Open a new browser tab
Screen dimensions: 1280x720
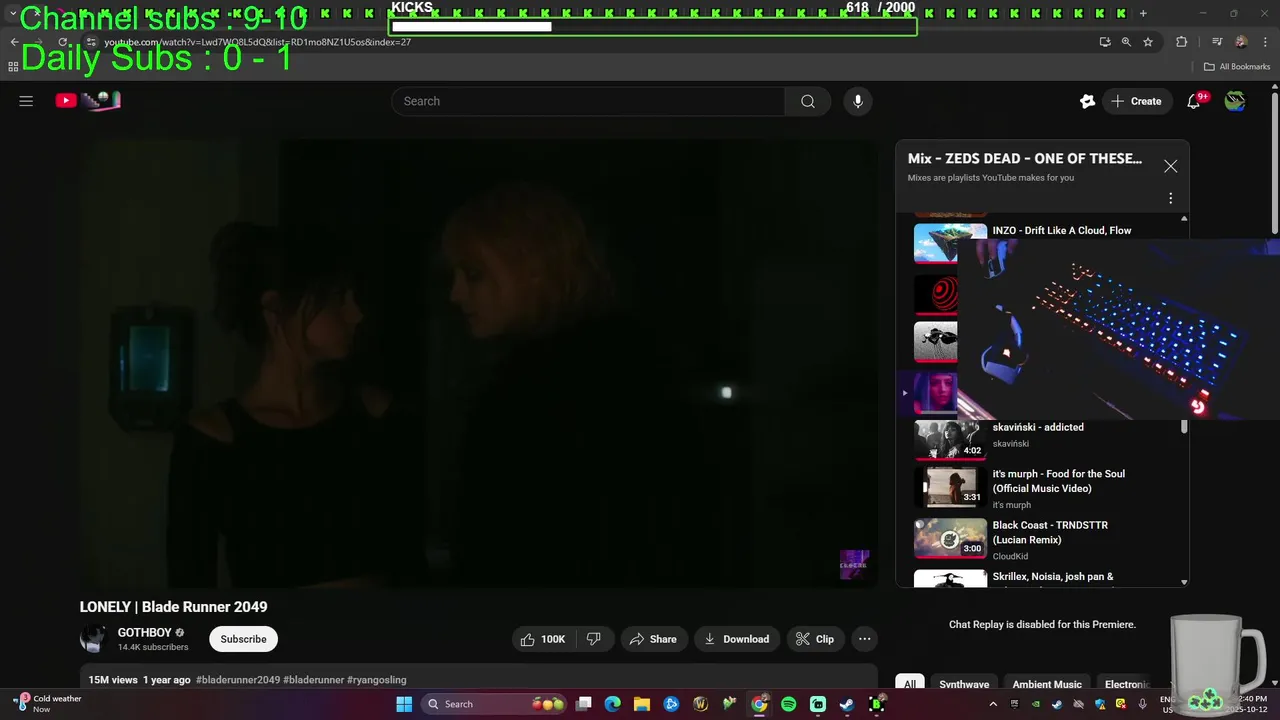pos(1143,14)
